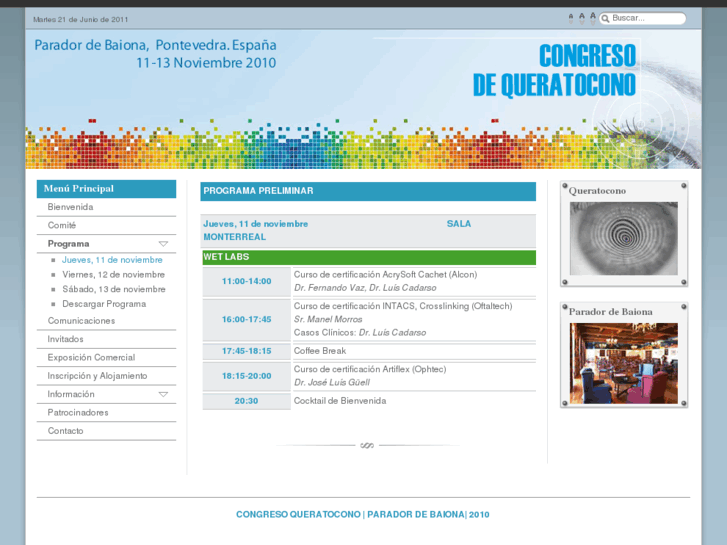The image size is (727, 545).
Task: Click 'Sr. Manel Morros' speaker name
Action: click(x=328, y=320)
